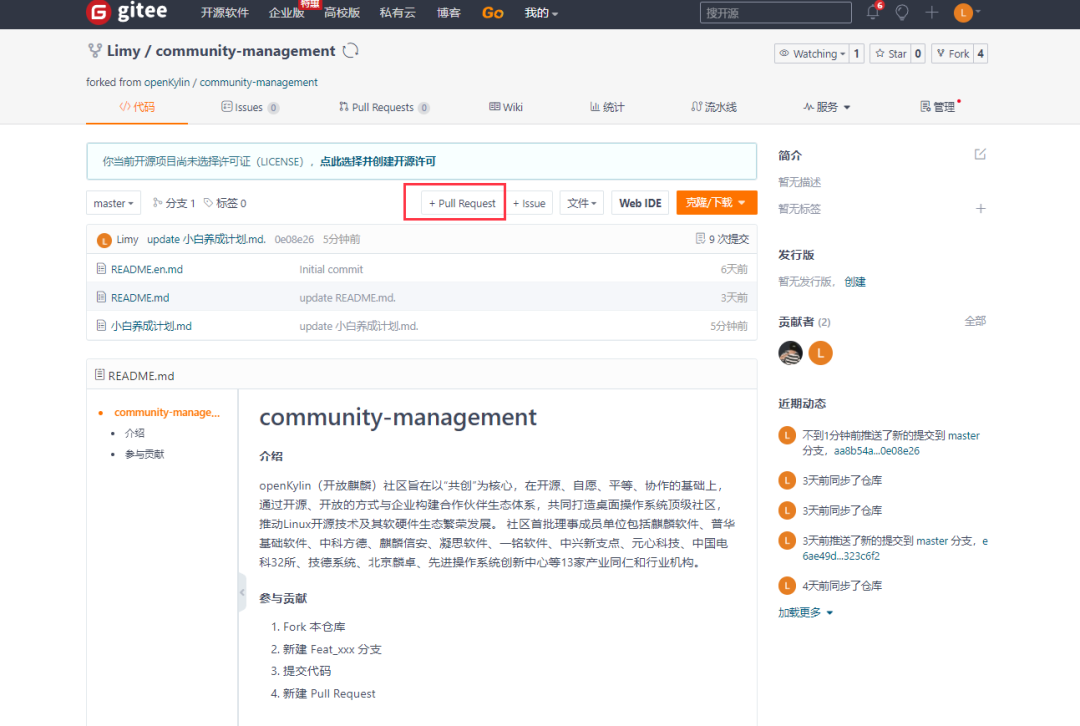Open the README.md file
Viewport: 1080px width, 726px height.
pos(140,298)
